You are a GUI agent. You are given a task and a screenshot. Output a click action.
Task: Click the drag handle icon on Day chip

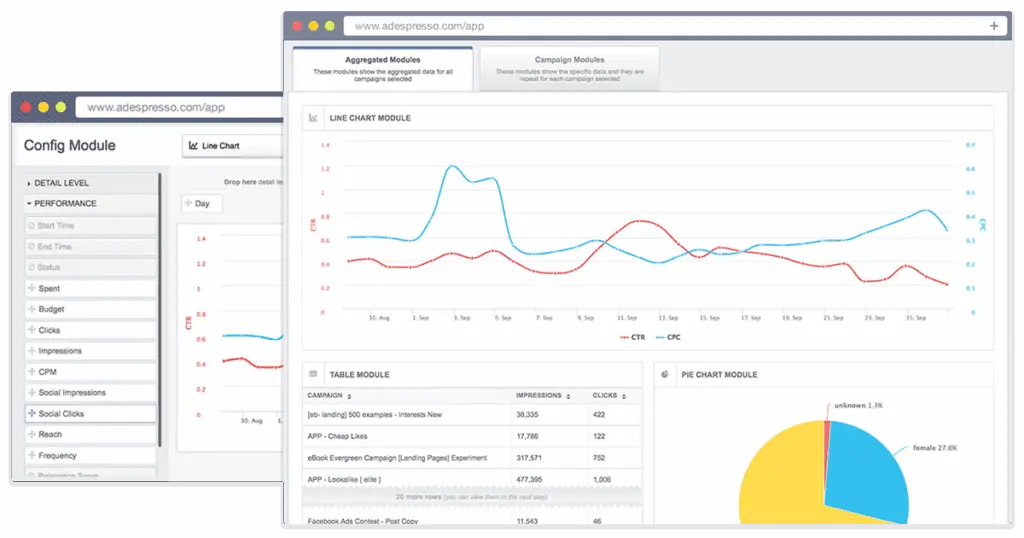pos(189,203)
